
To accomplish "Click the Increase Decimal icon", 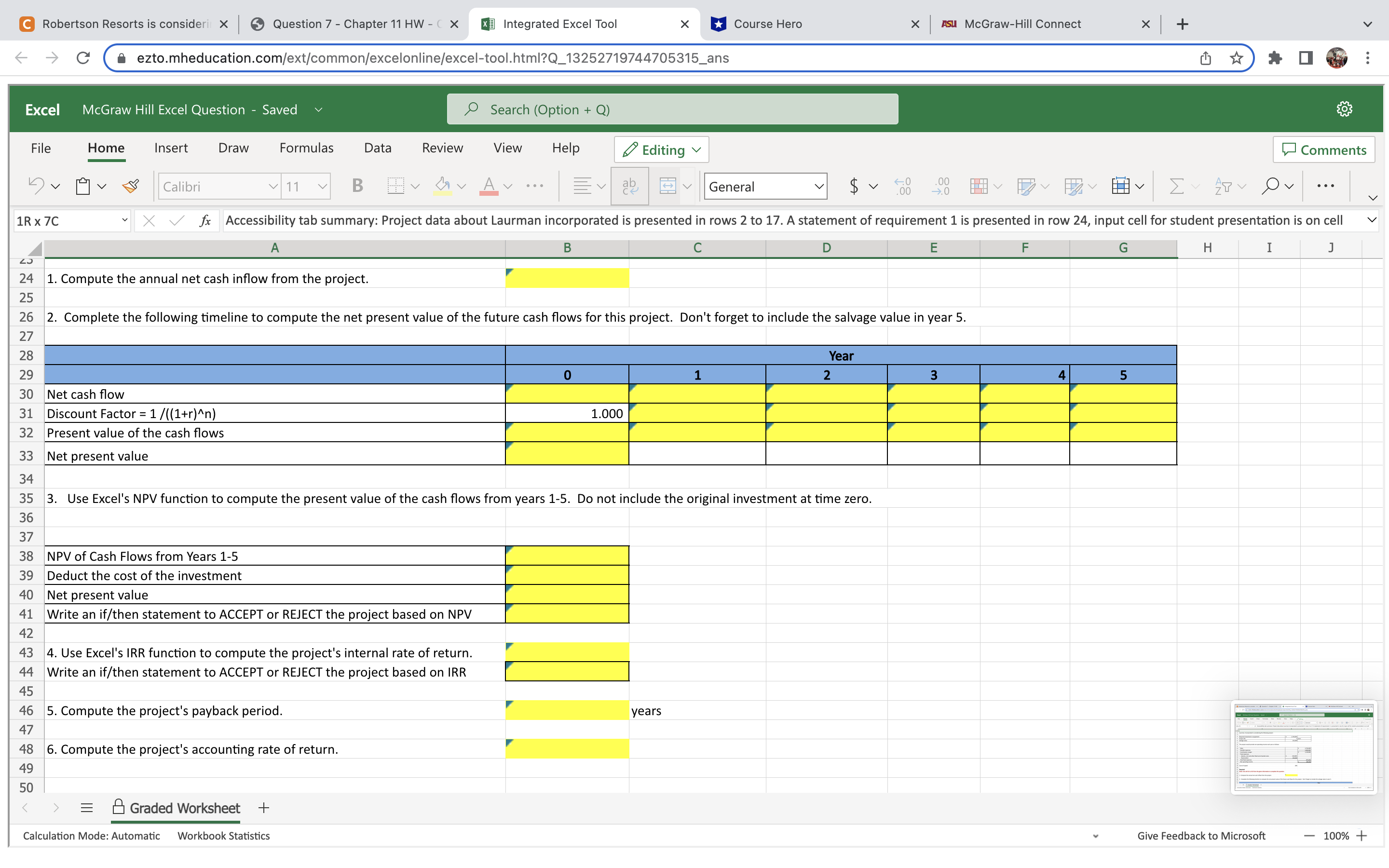I will (903, 186).
